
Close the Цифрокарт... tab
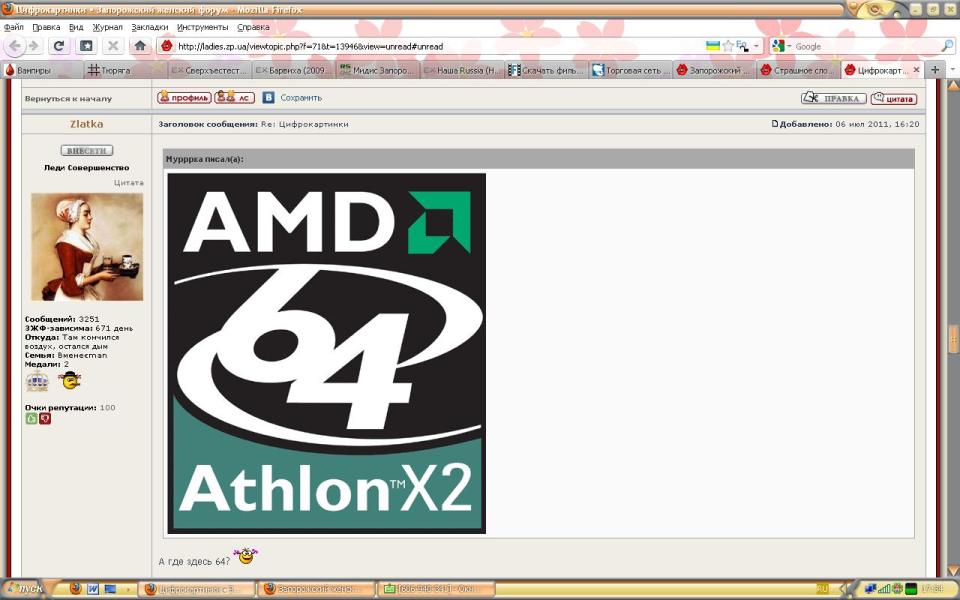point(916,70)
